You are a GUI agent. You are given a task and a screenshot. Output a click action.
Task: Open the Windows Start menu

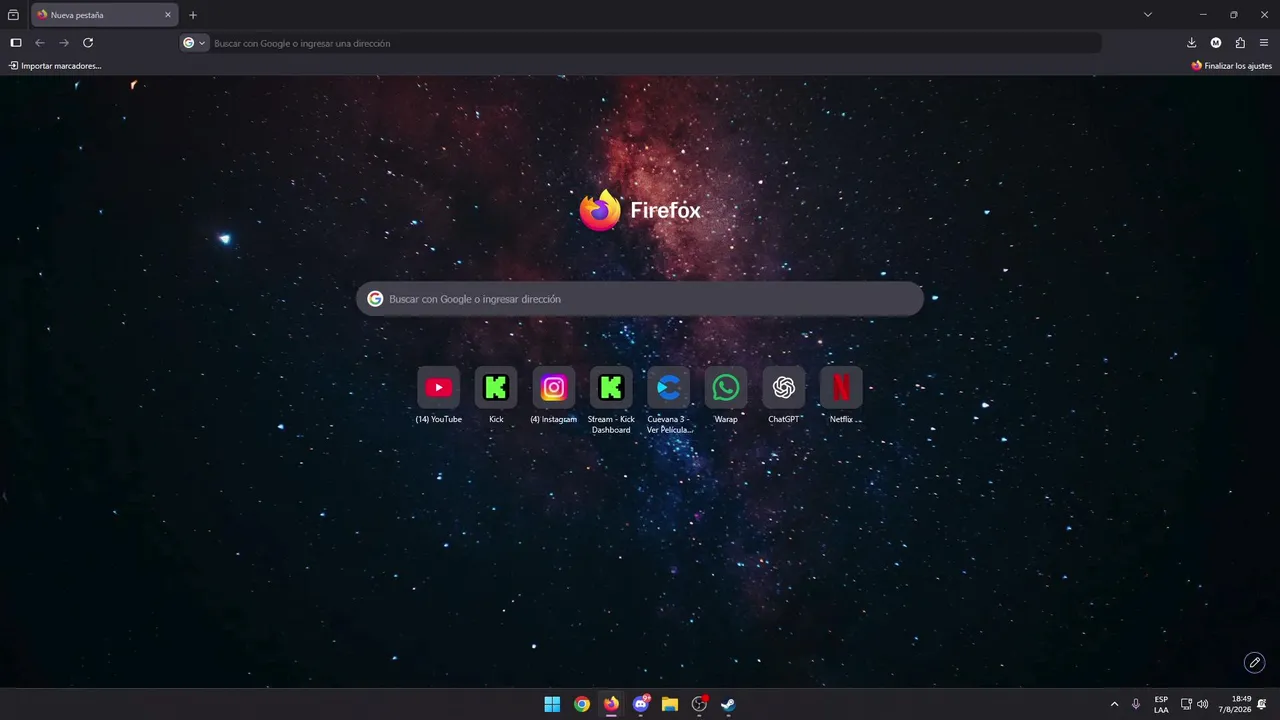pyautogui.click(x=552, y=704)
